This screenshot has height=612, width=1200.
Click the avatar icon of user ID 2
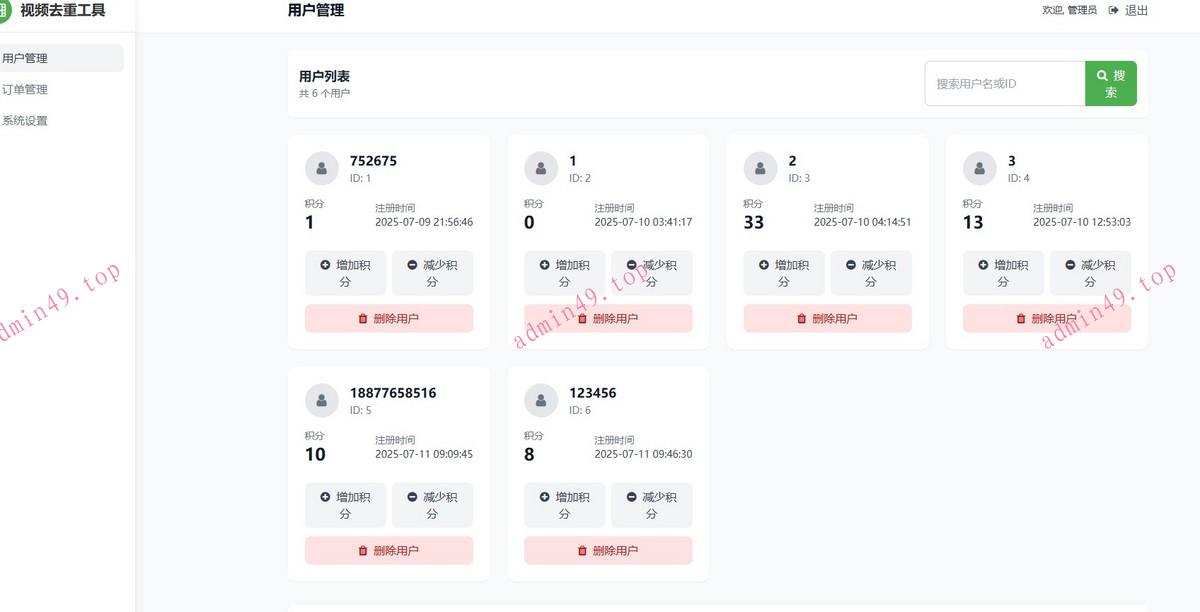pos(541,168)
